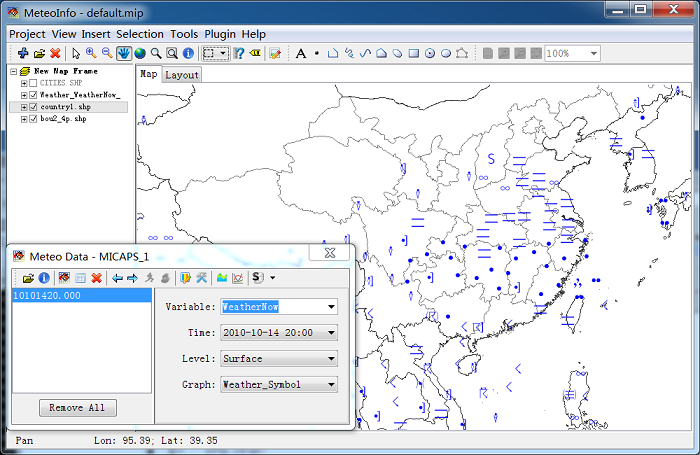Click the Remove Layer red X
The width and height of the screenshot is (700, 455).
point(55,54)
